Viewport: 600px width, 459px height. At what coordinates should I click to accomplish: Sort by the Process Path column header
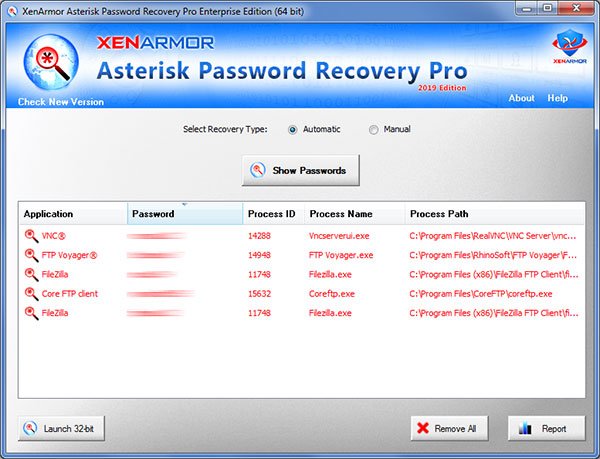click(495, 214)
